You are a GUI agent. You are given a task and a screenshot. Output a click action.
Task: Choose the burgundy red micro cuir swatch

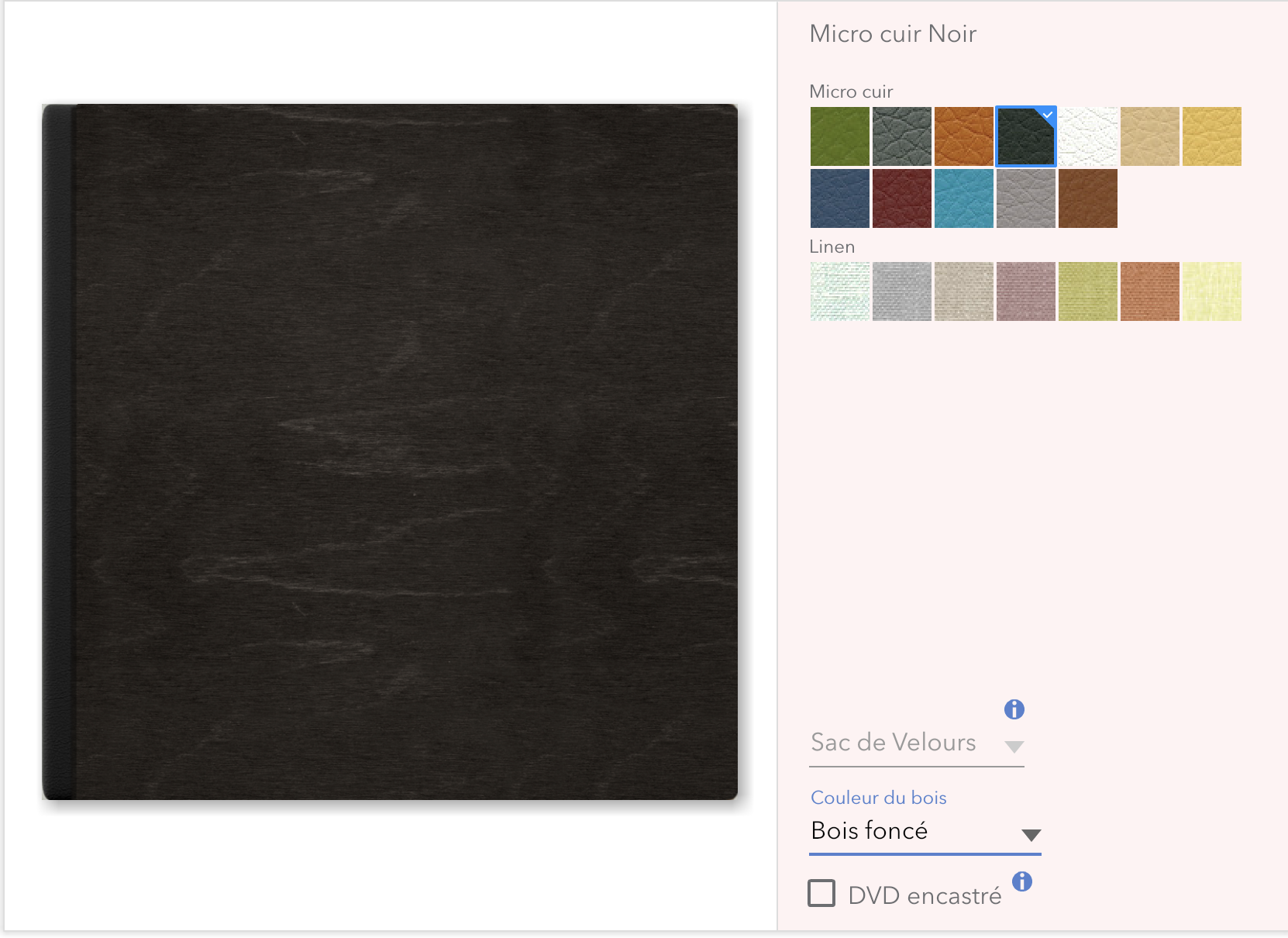[902, 198]
